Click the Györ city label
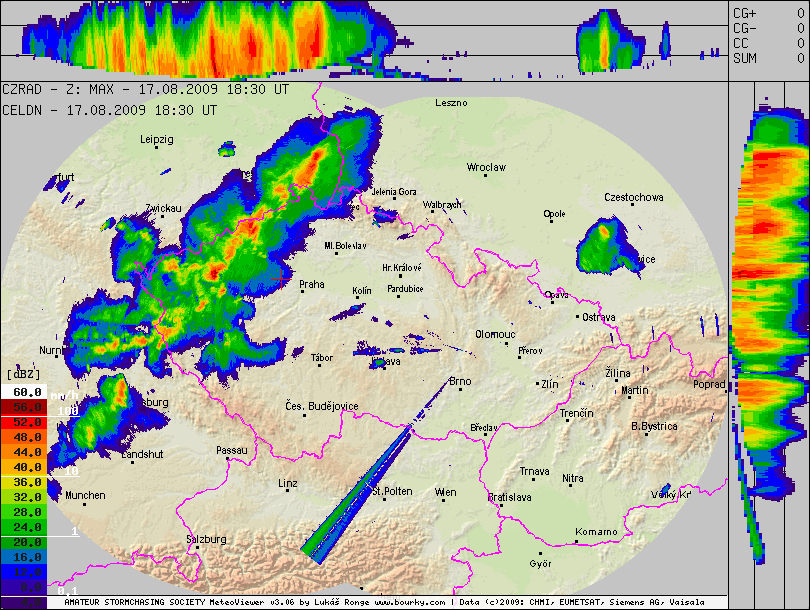The image size is (810, 610). pos(540,564)
